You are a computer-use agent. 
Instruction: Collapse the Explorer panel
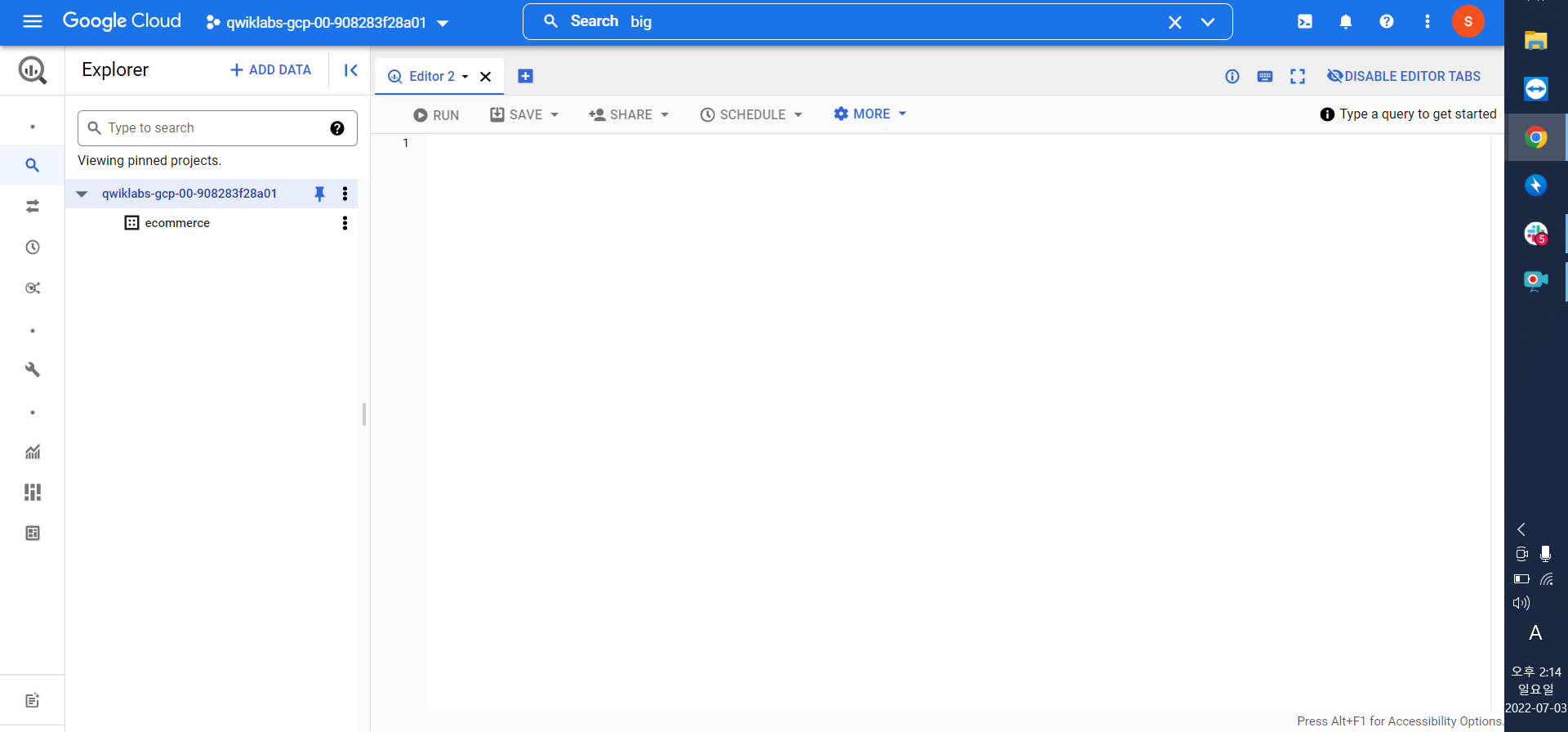click(x=350, y=70)
